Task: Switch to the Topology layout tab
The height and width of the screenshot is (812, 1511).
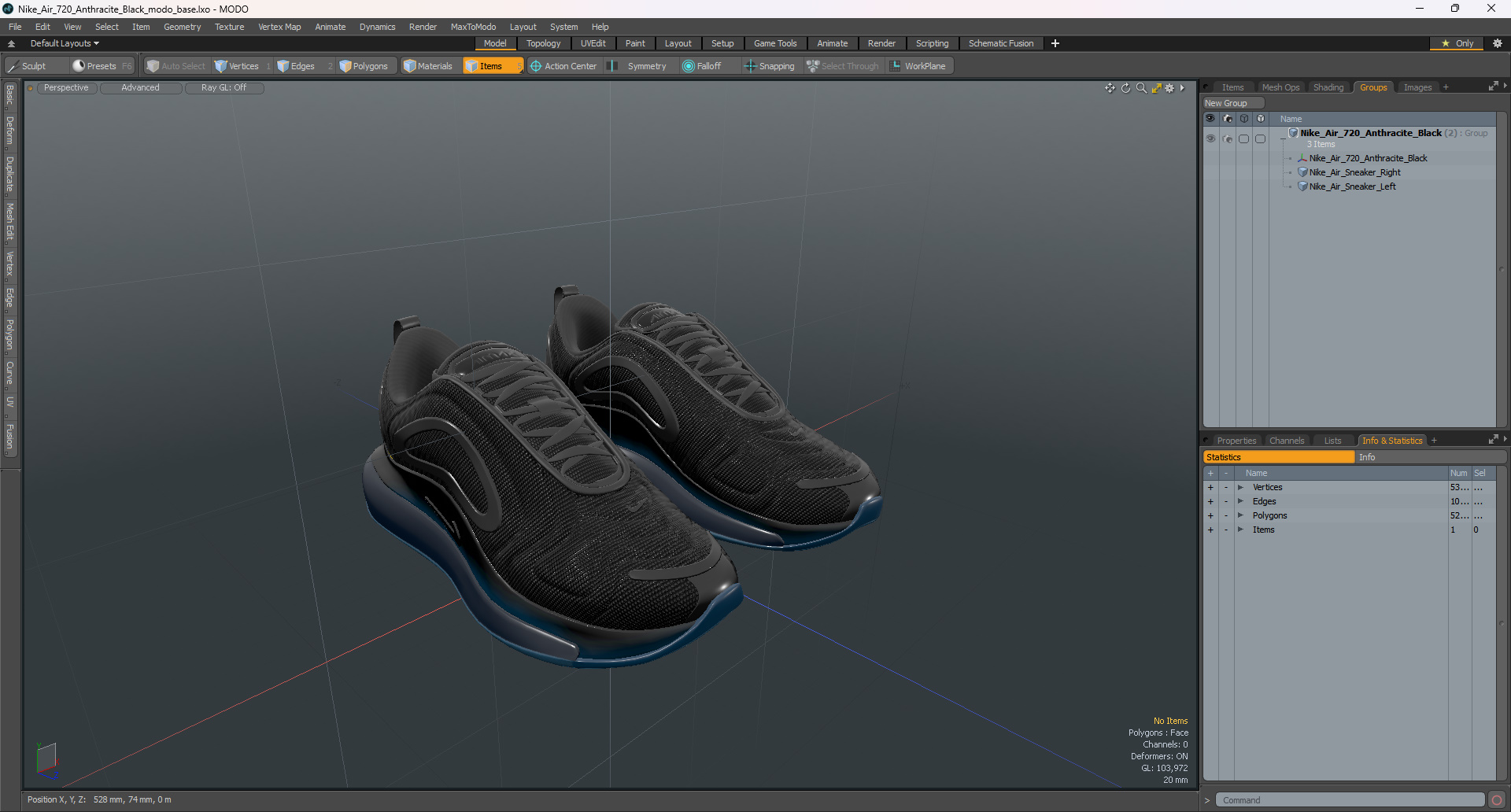Action: click(x=544, y=43)
